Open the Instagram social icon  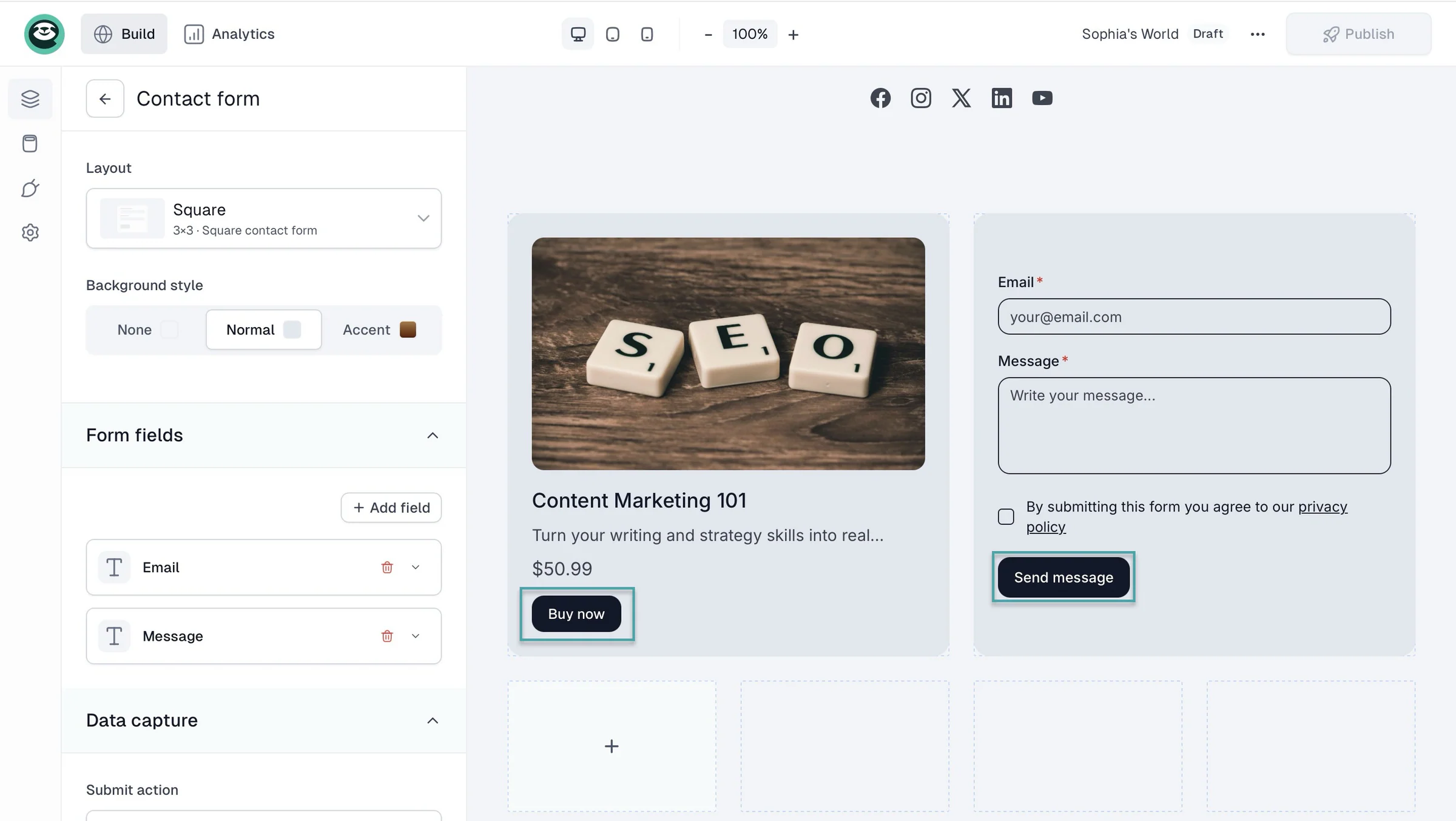(x=921, y=98)
